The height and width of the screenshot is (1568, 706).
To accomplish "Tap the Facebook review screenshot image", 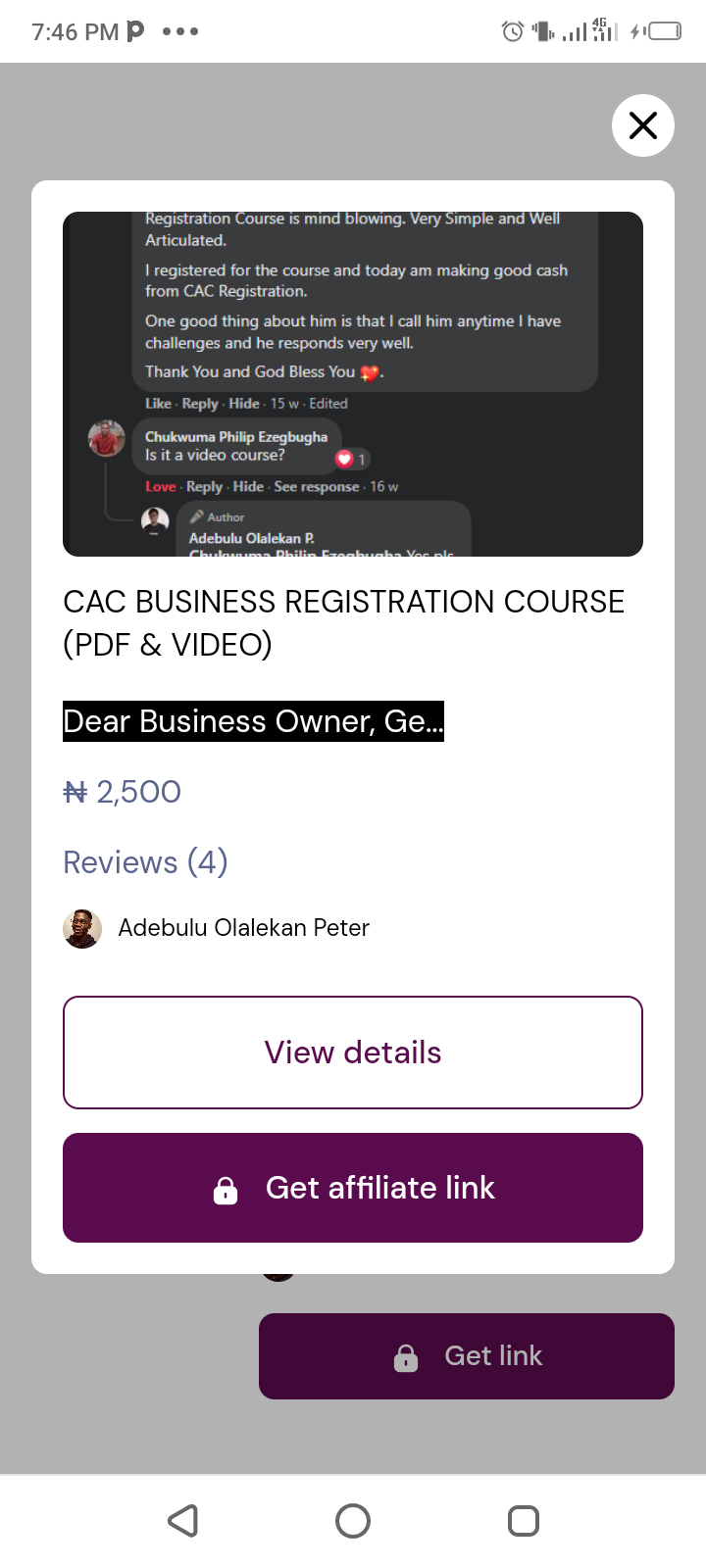I will coord(353,382).
